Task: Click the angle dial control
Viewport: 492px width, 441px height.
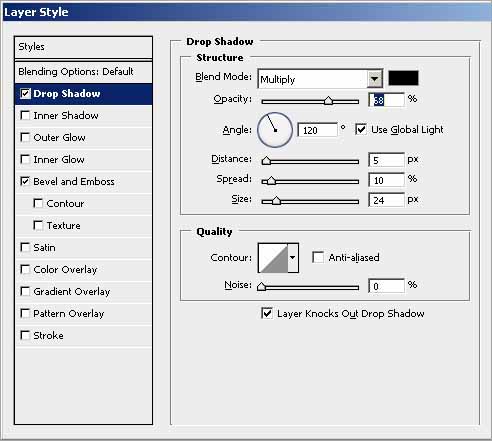Action: point(275,130)
